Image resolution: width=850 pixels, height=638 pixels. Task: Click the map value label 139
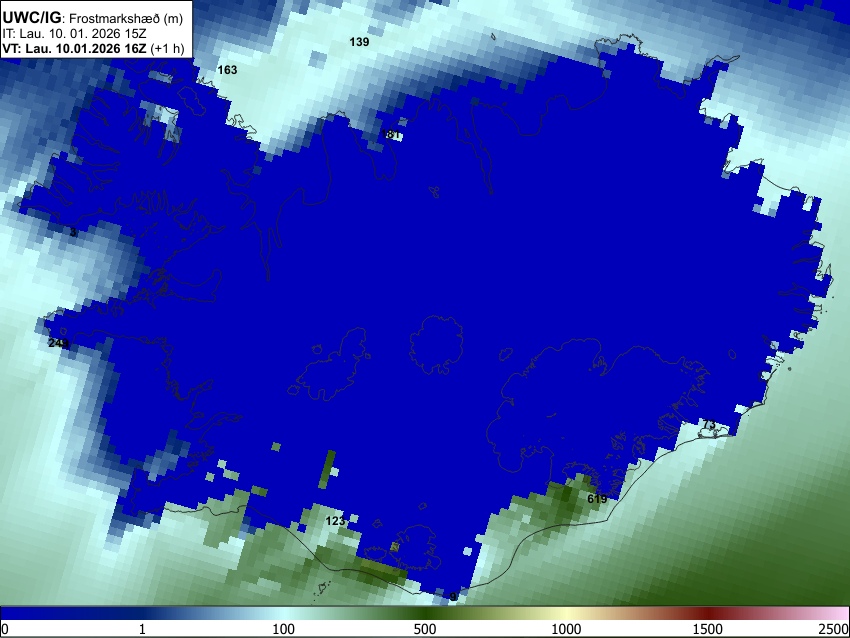tap(359, 42)
